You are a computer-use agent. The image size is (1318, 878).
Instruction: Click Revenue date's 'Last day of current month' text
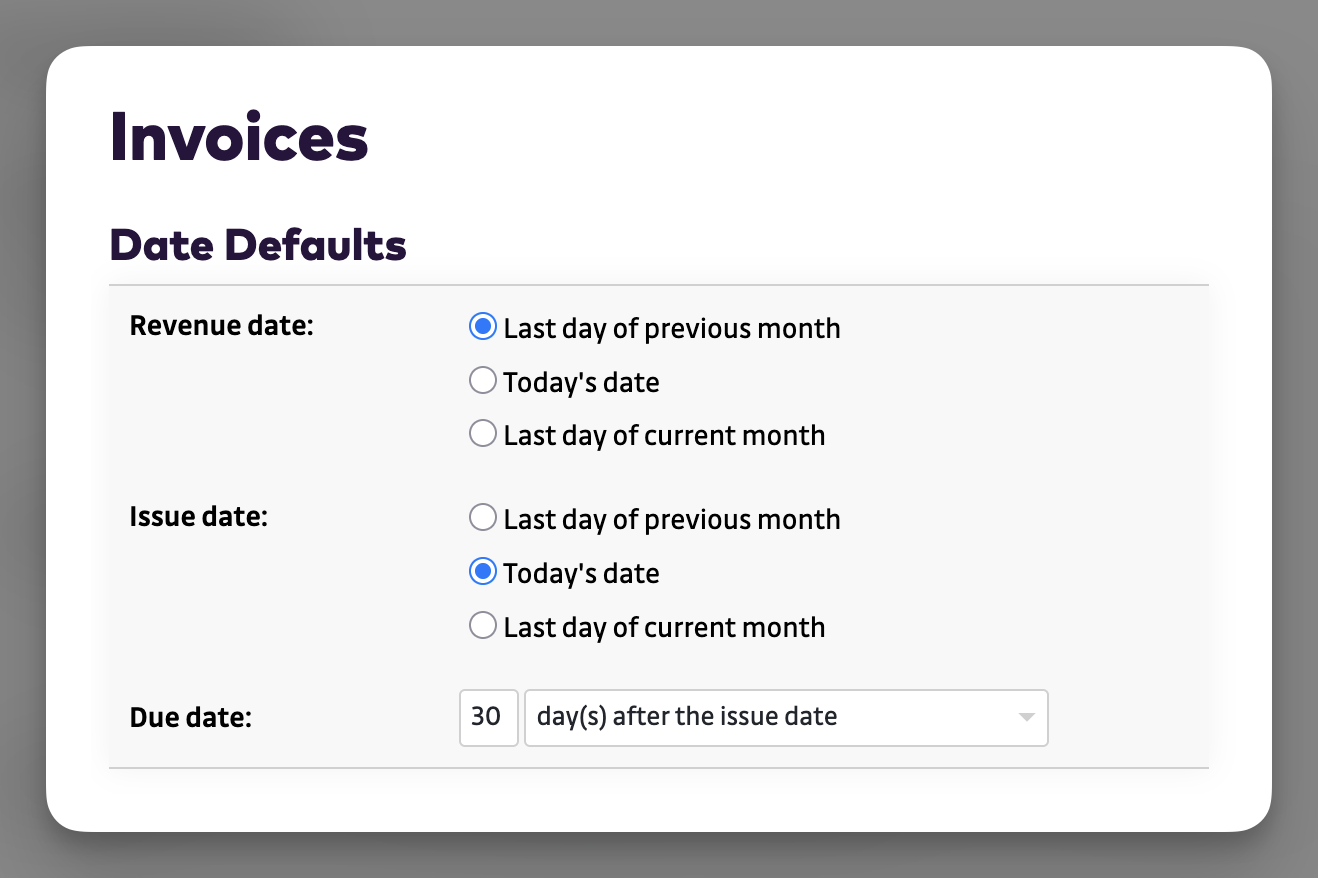pyautogui.click(x=664, y=435)
